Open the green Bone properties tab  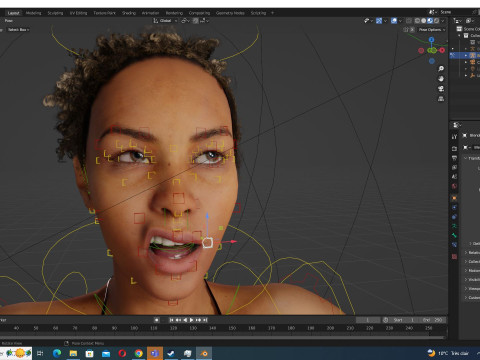click(454, 235)
